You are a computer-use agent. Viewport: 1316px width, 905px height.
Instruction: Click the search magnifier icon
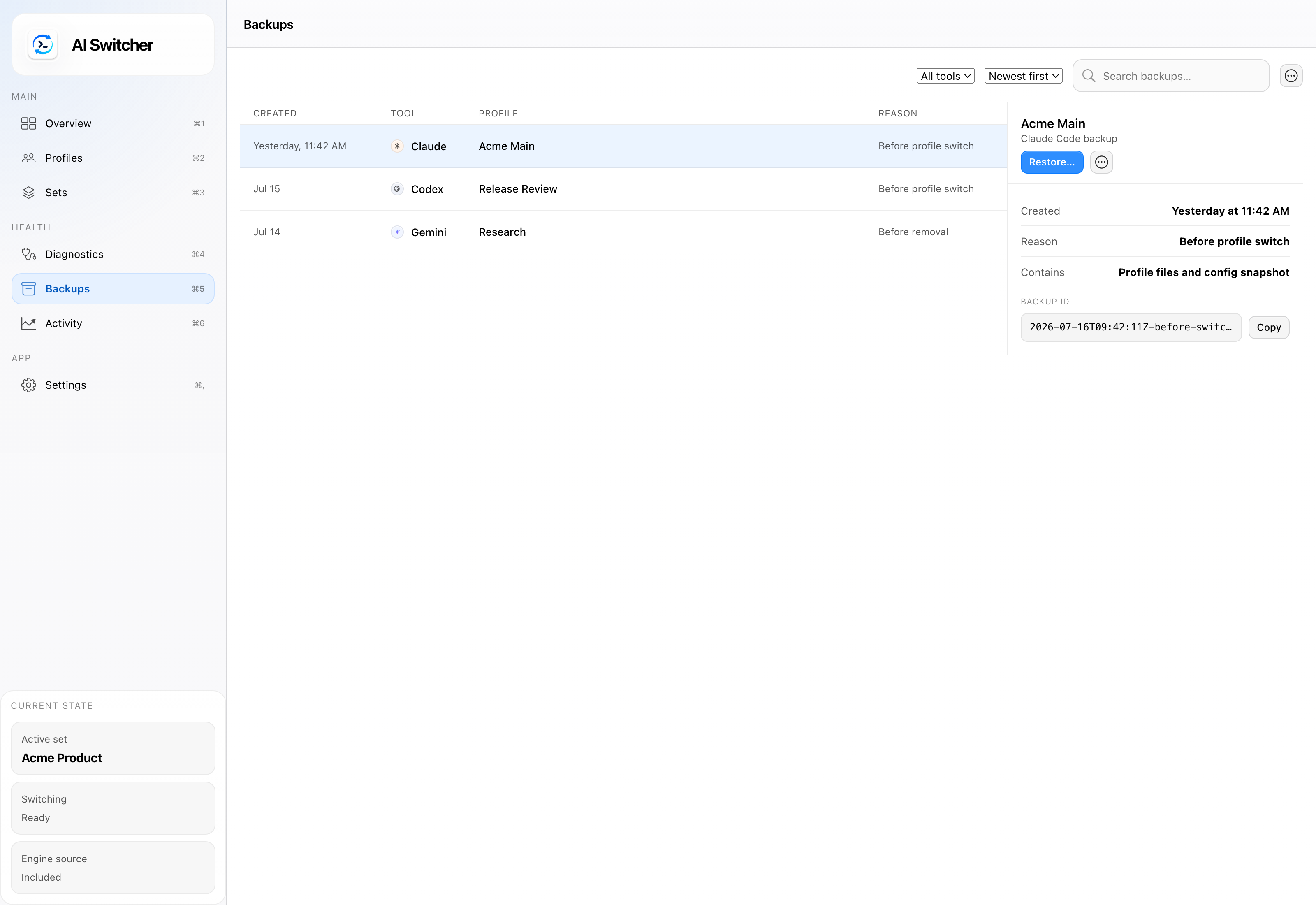pos(1088,76)
